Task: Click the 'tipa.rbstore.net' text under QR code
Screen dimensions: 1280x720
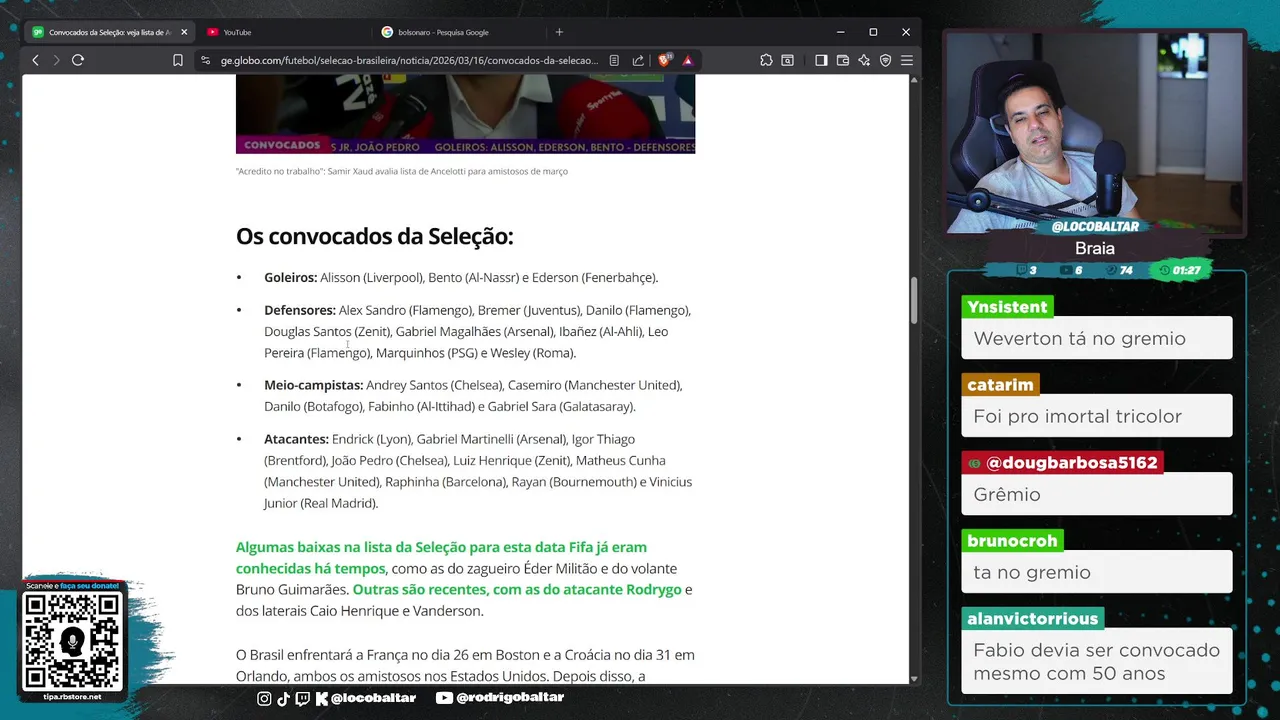Action: 73,697
